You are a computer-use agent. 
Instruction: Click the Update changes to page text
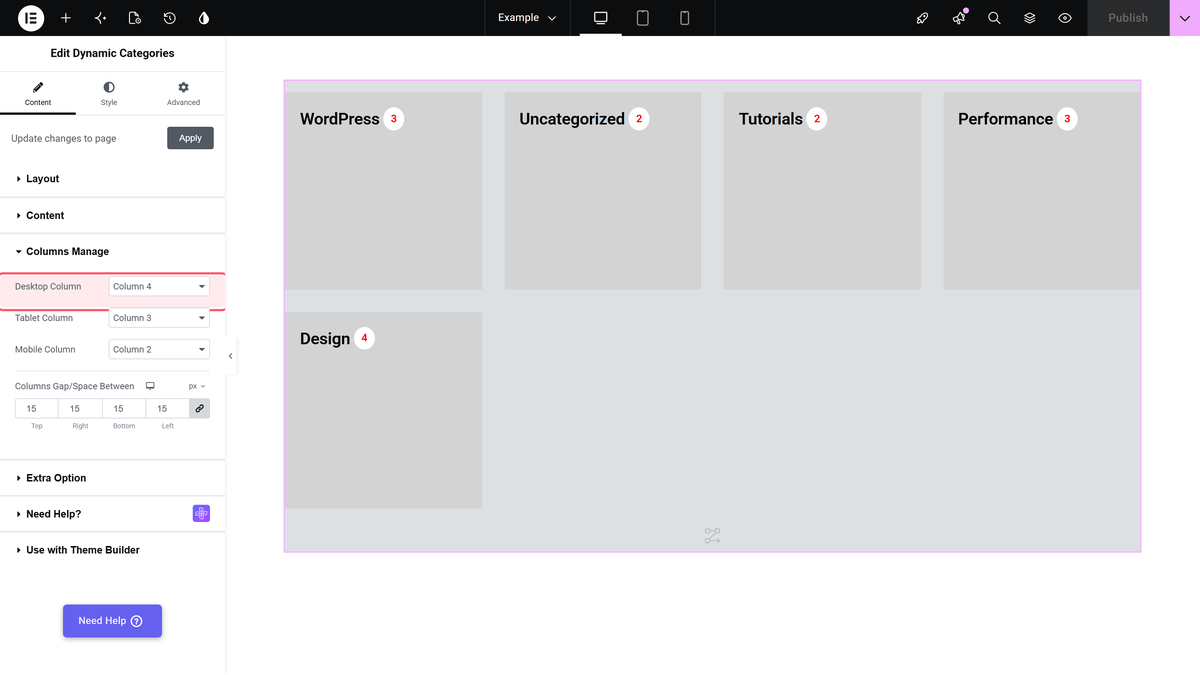coord(64,139)
